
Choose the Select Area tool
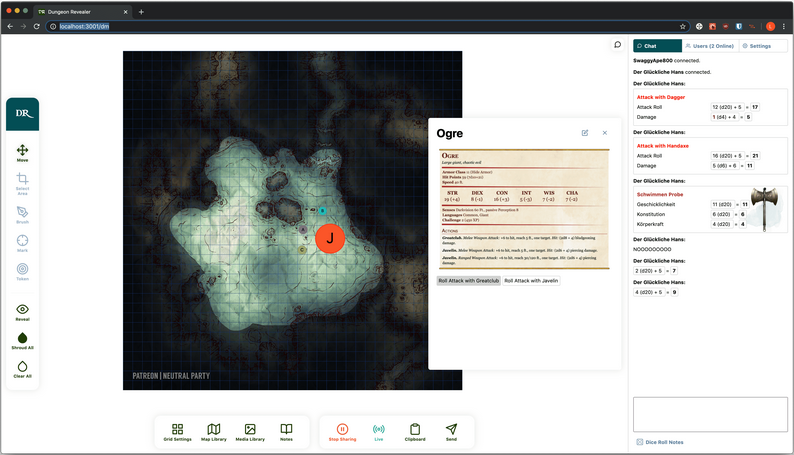(22, 181)
